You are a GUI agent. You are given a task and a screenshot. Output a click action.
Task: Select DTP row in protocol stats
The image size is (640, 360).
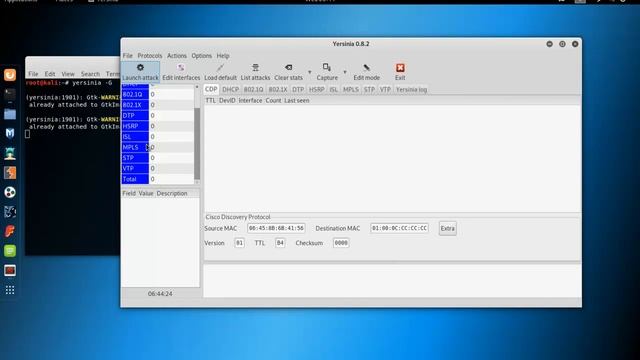click(158, 116)
